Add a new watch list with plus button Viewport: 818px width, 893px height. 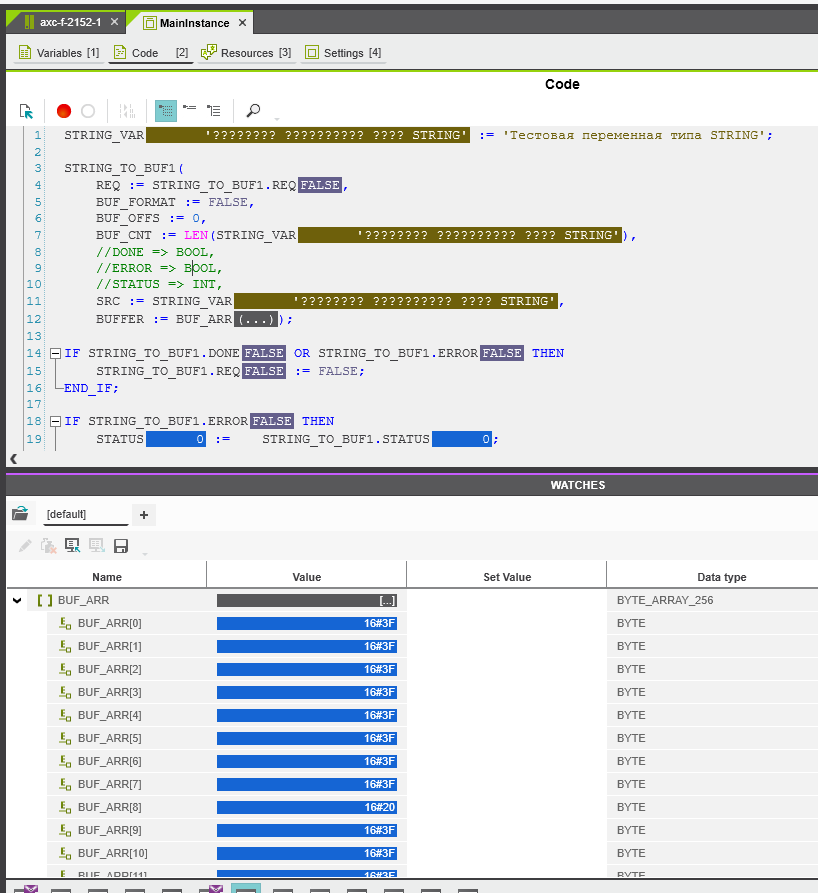pos(143,514)
